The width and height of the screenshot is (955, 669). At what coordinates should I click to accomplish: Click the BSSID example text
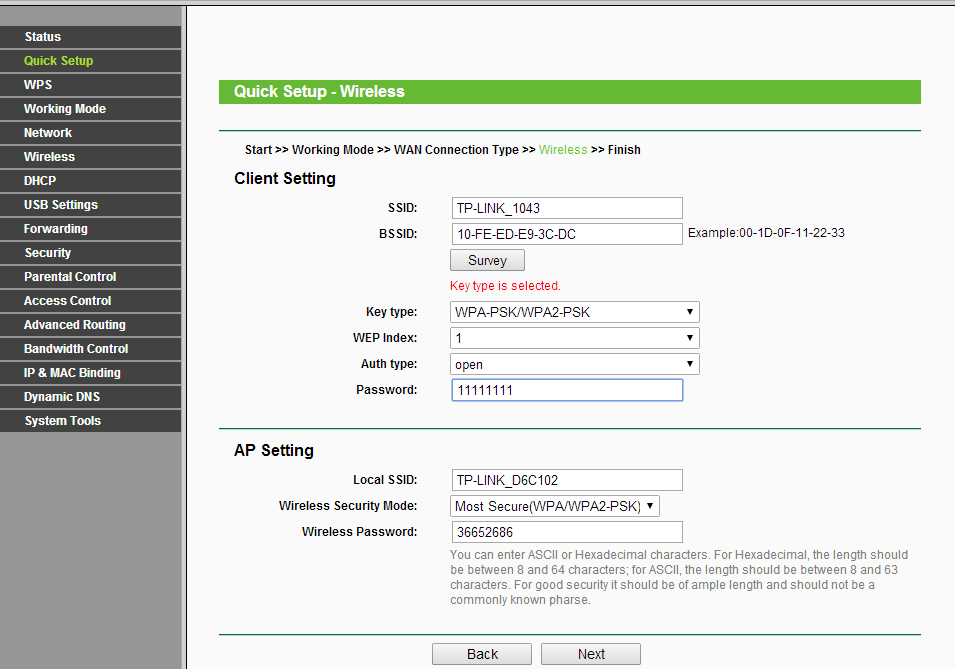766,233
